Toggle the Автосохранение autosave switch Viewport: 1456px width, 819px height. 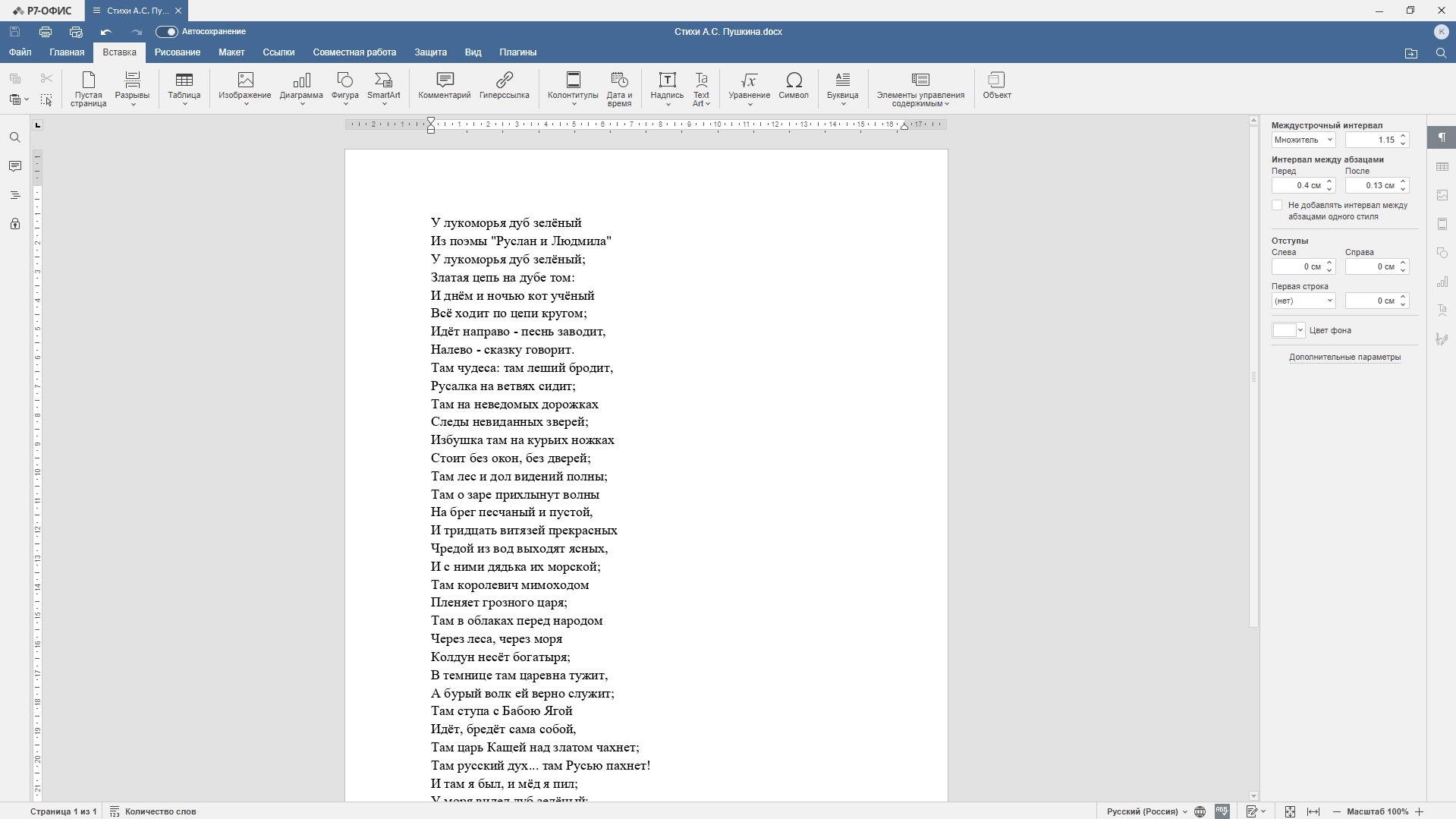(166, 32)
